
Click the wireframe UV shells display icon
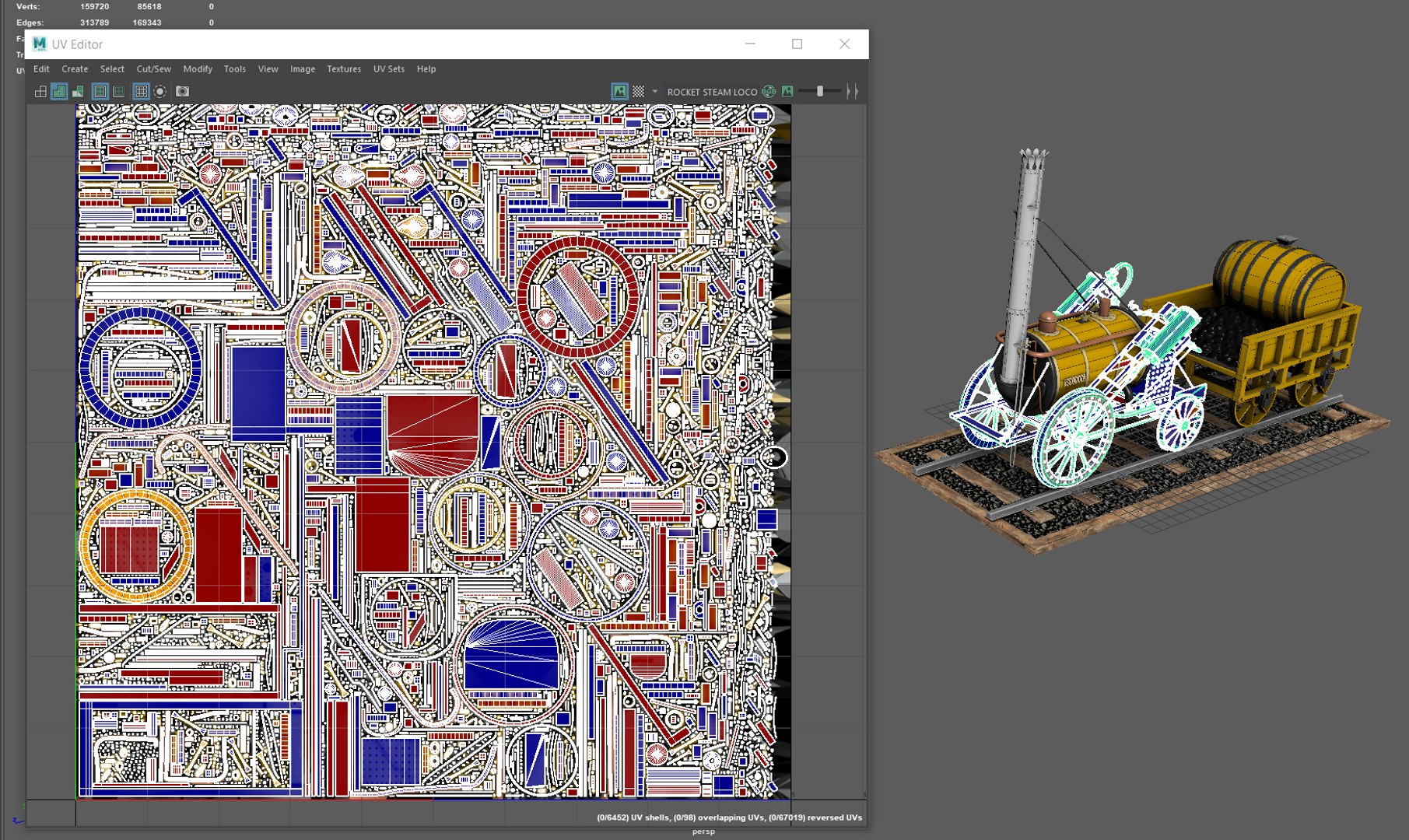[40, 92]
